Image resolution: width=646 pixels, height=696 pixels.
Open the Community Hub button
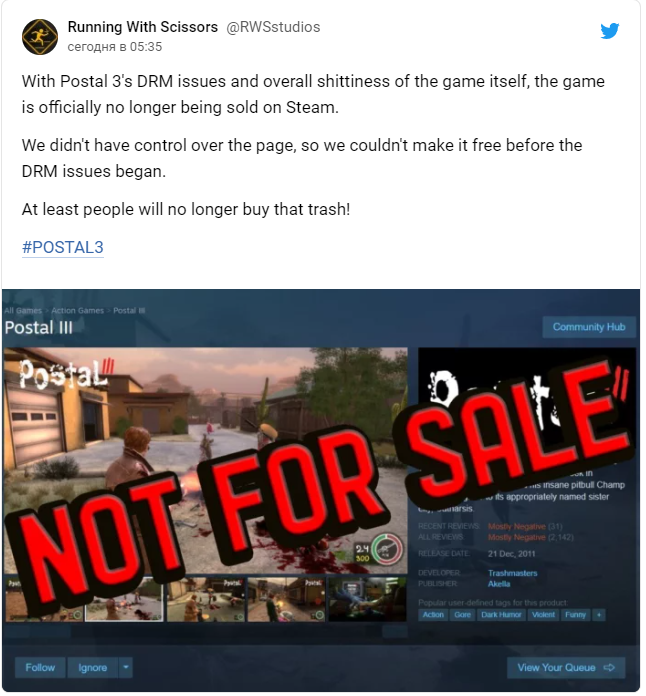(589, 328)
